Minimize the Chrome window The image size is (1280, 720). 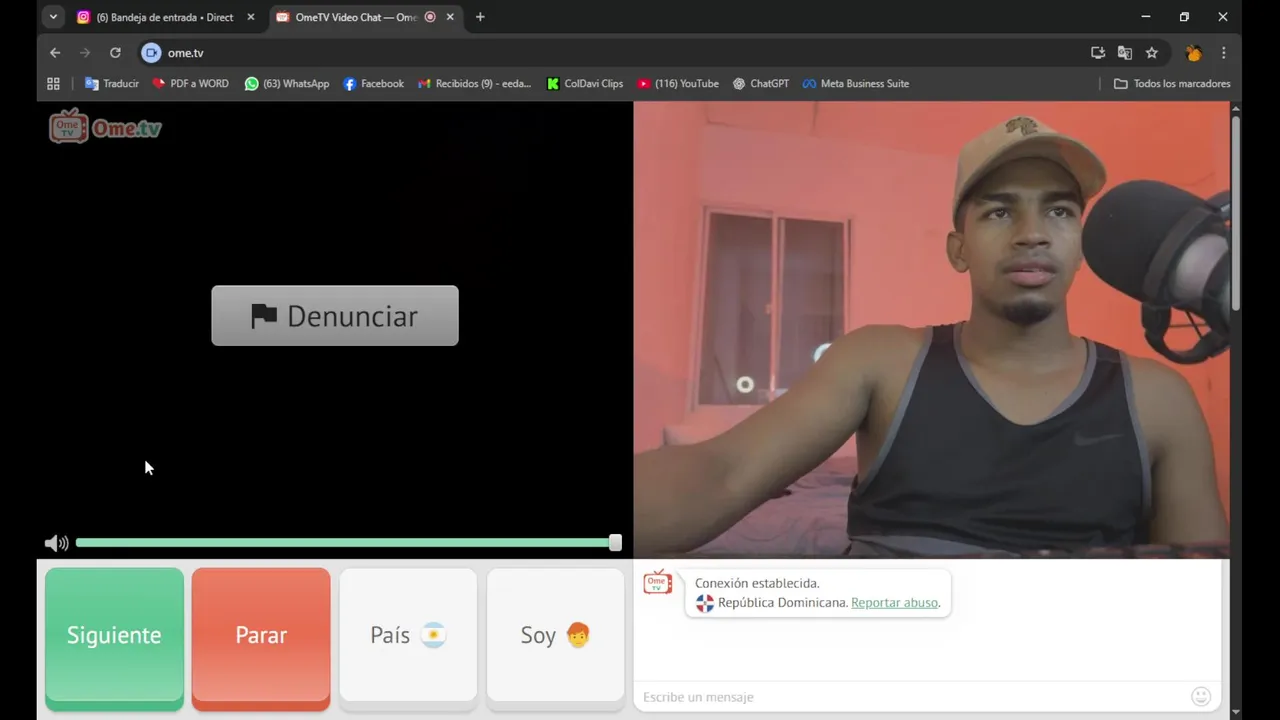click(x=1146, y=17)
